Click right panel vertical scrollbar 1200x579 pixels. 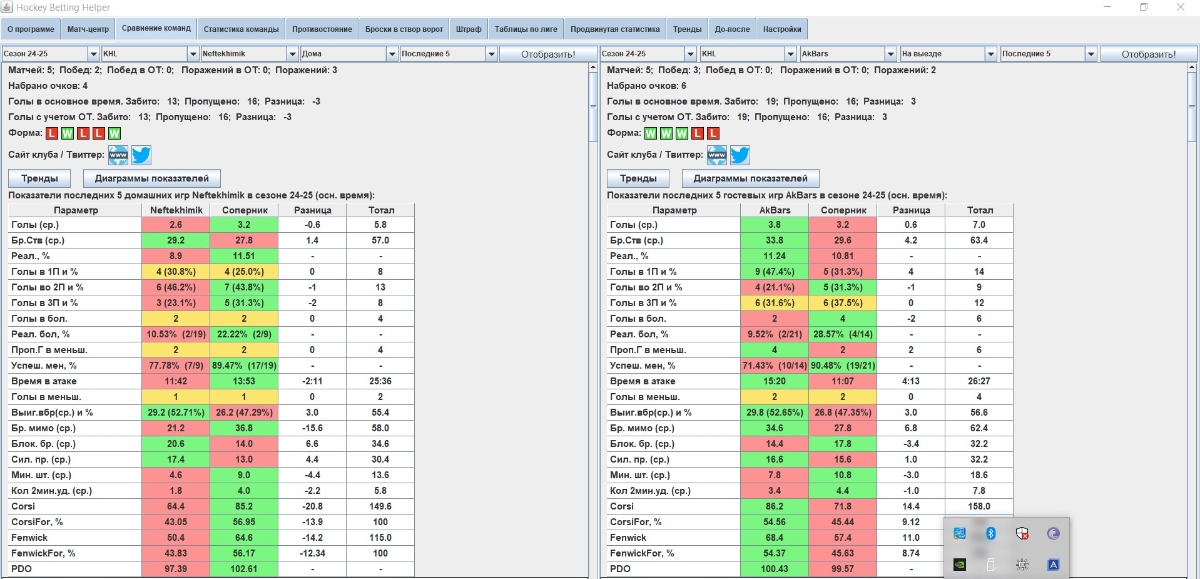[x=1191, y=320]
